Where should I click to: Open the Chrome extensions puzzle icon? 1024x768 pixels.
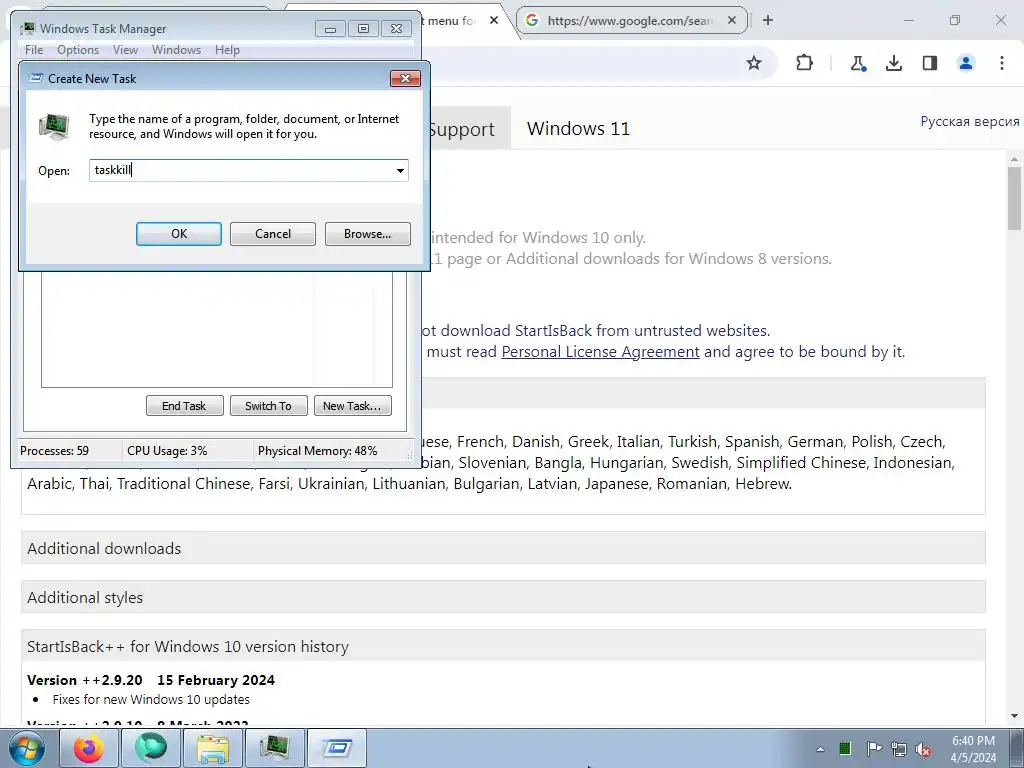[x=804, y=63]
